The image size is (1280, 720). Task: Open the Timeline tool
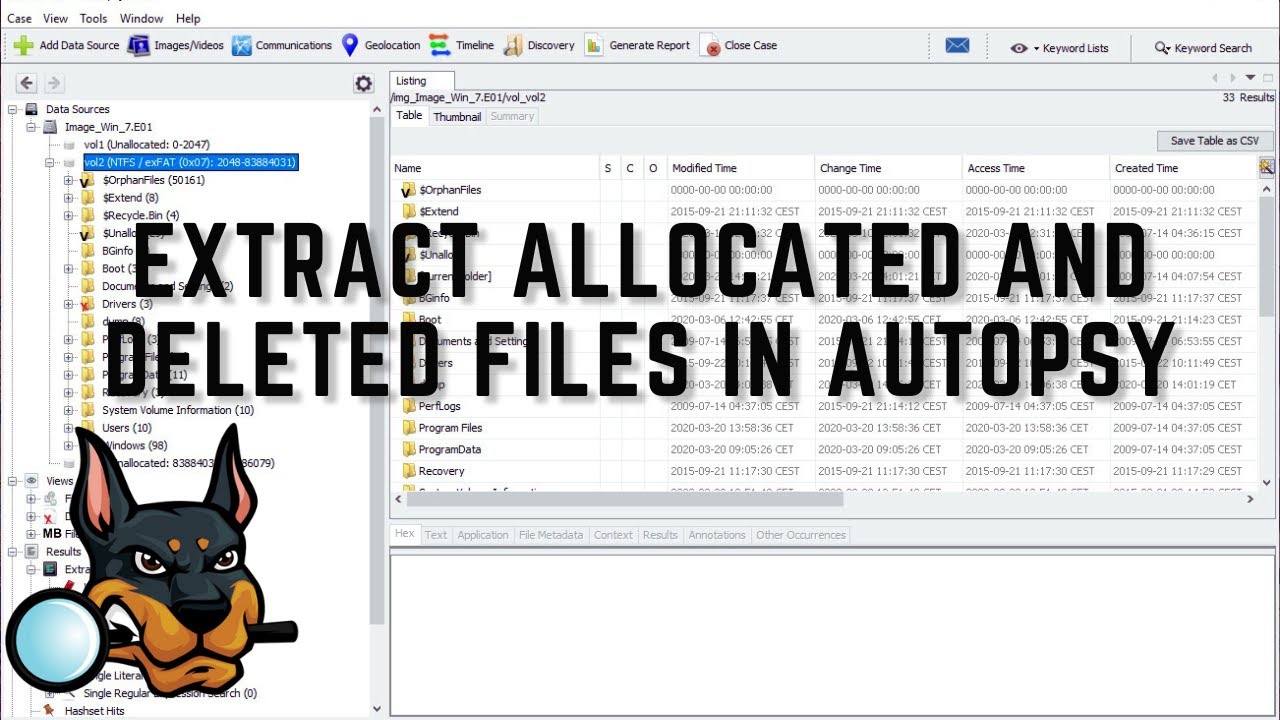[x=461, y=45]
